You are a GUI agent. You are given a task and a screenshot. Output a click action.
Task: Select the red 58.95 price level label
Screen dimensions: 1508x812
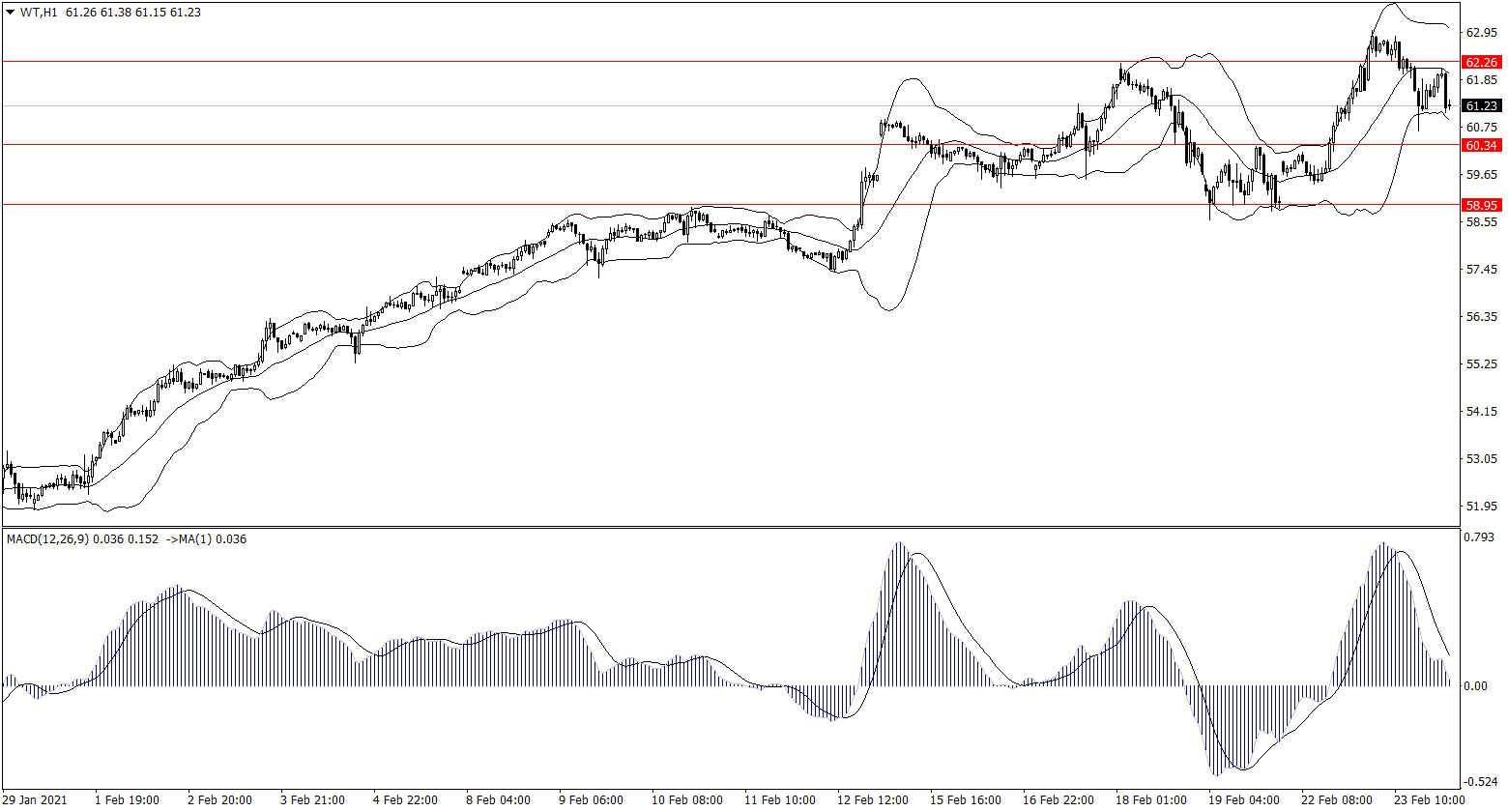click(x=1481, y=205)
